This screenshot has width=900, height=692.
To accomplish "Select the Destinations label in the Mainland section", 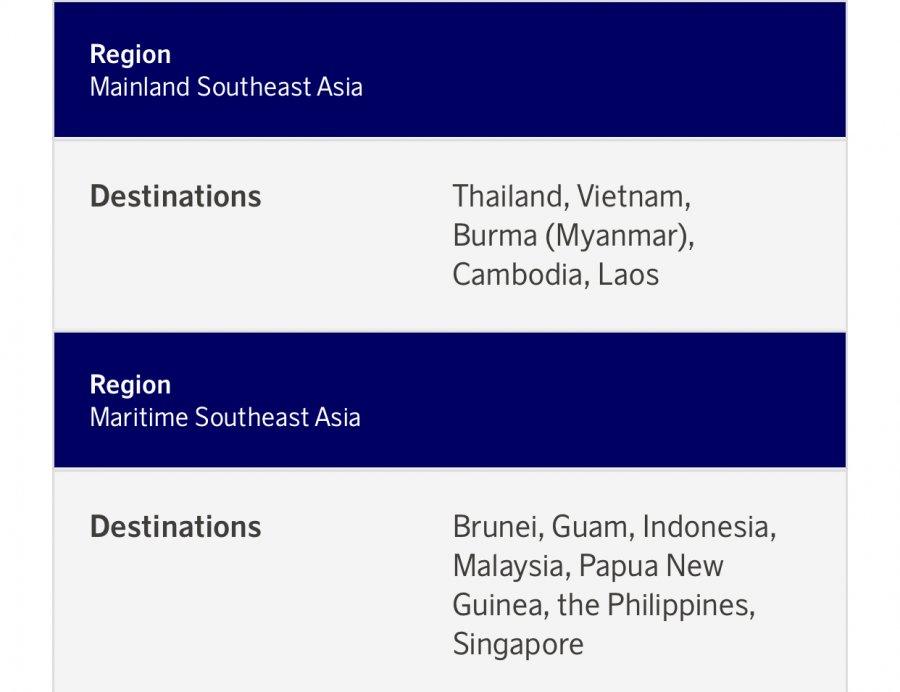I will pyautogui.click(x=175, y=196).
